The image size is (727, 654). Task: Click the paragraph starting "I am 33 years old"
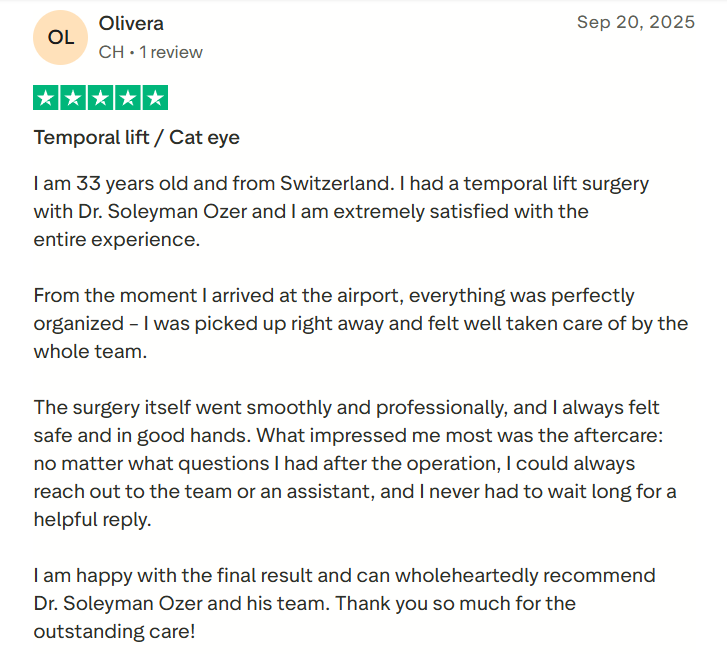(x=340, y=212)
